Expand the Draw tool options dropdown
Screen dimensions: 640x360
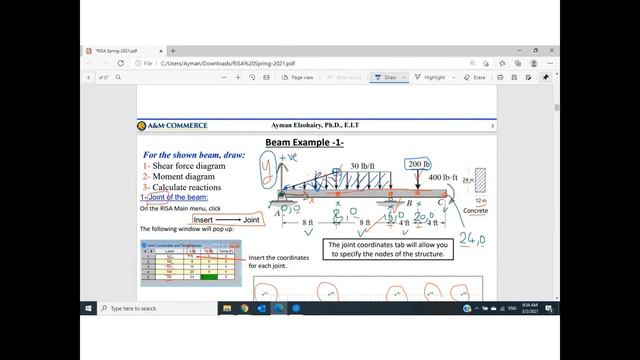pos(404,77)
